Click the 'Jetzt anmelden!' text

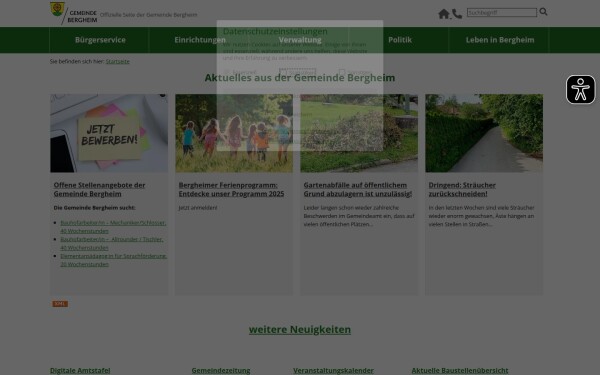tap(198, 208)
